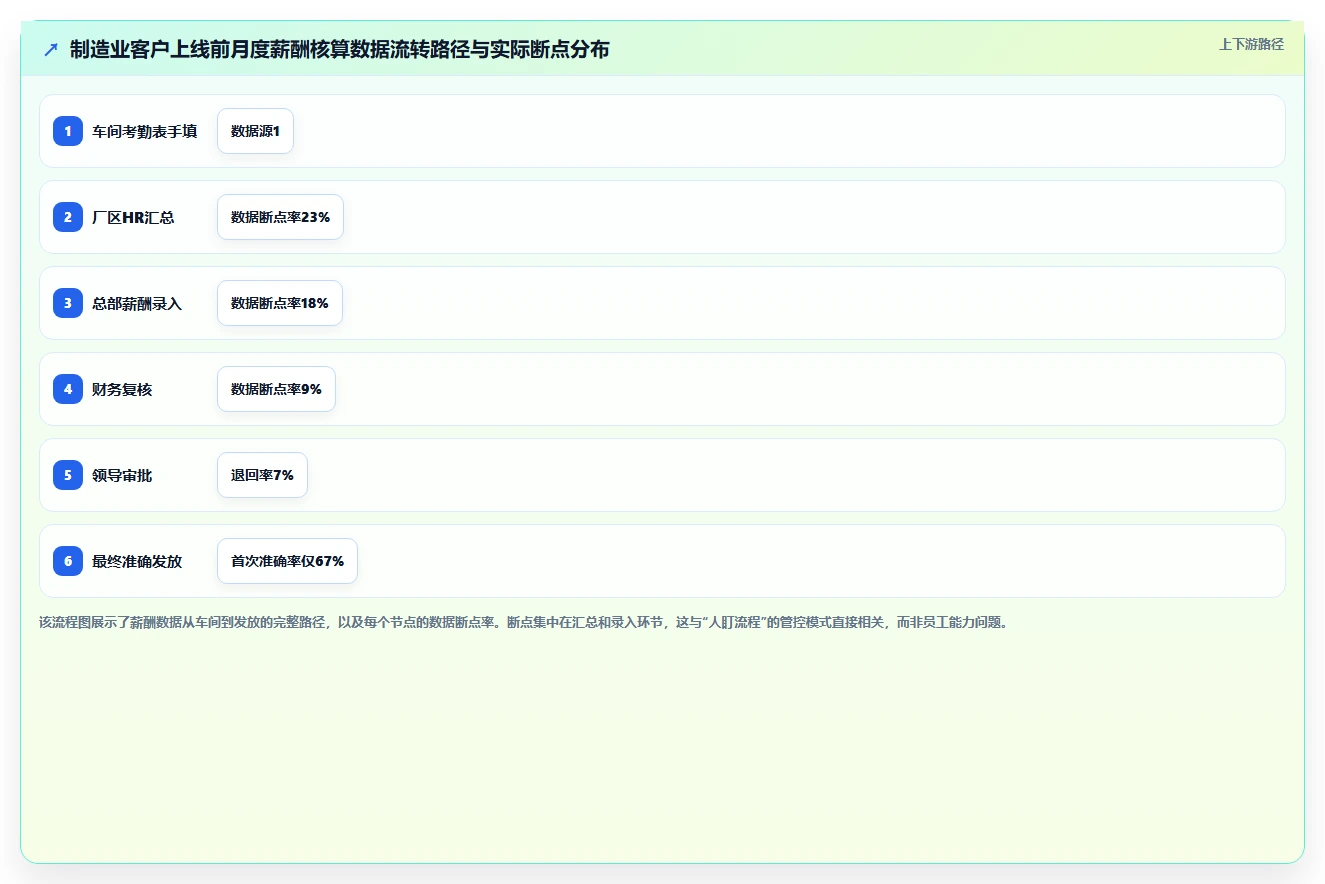
Task: Select the 车间考勤表手填 step label
Action: (x=145, y=131)
